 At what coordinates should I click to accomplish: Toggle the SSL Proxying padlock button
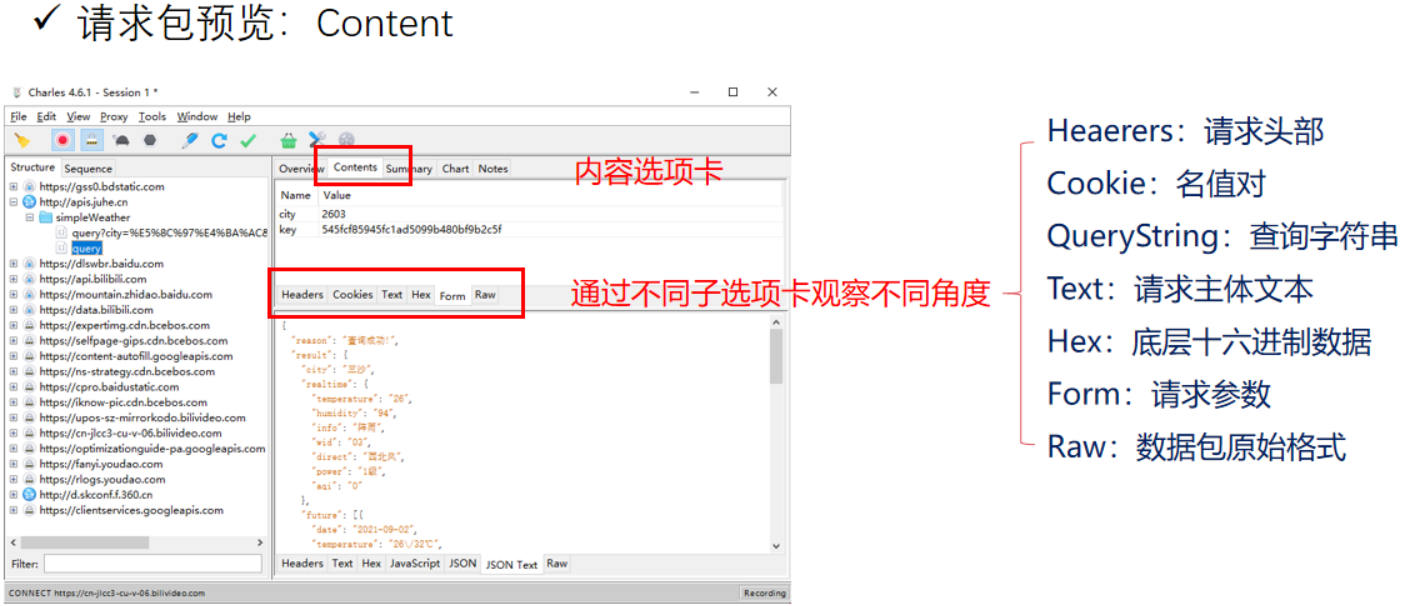tap(90, 141)
